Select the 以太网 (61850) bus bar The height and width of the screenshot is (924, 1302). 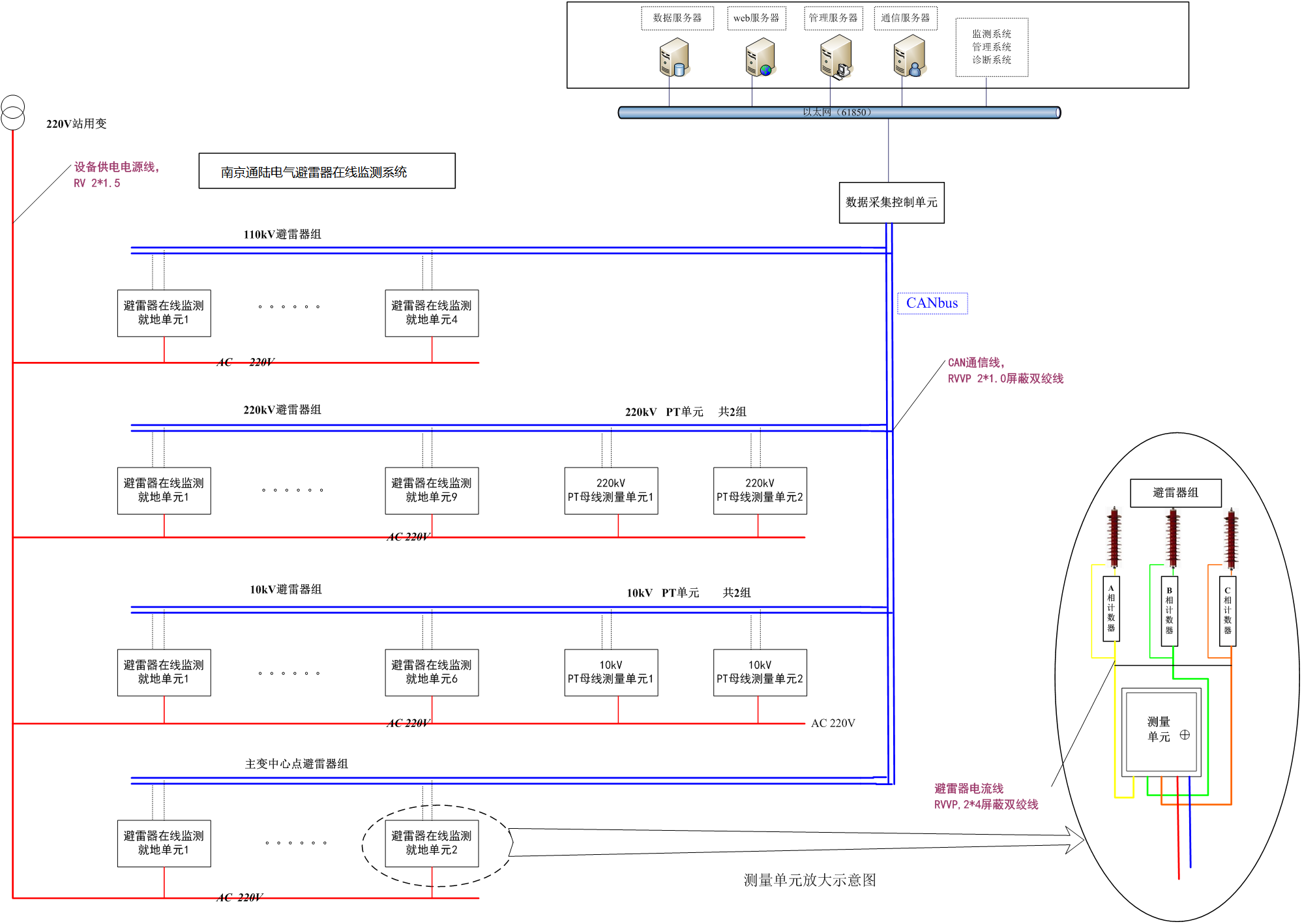pos(838,113)
